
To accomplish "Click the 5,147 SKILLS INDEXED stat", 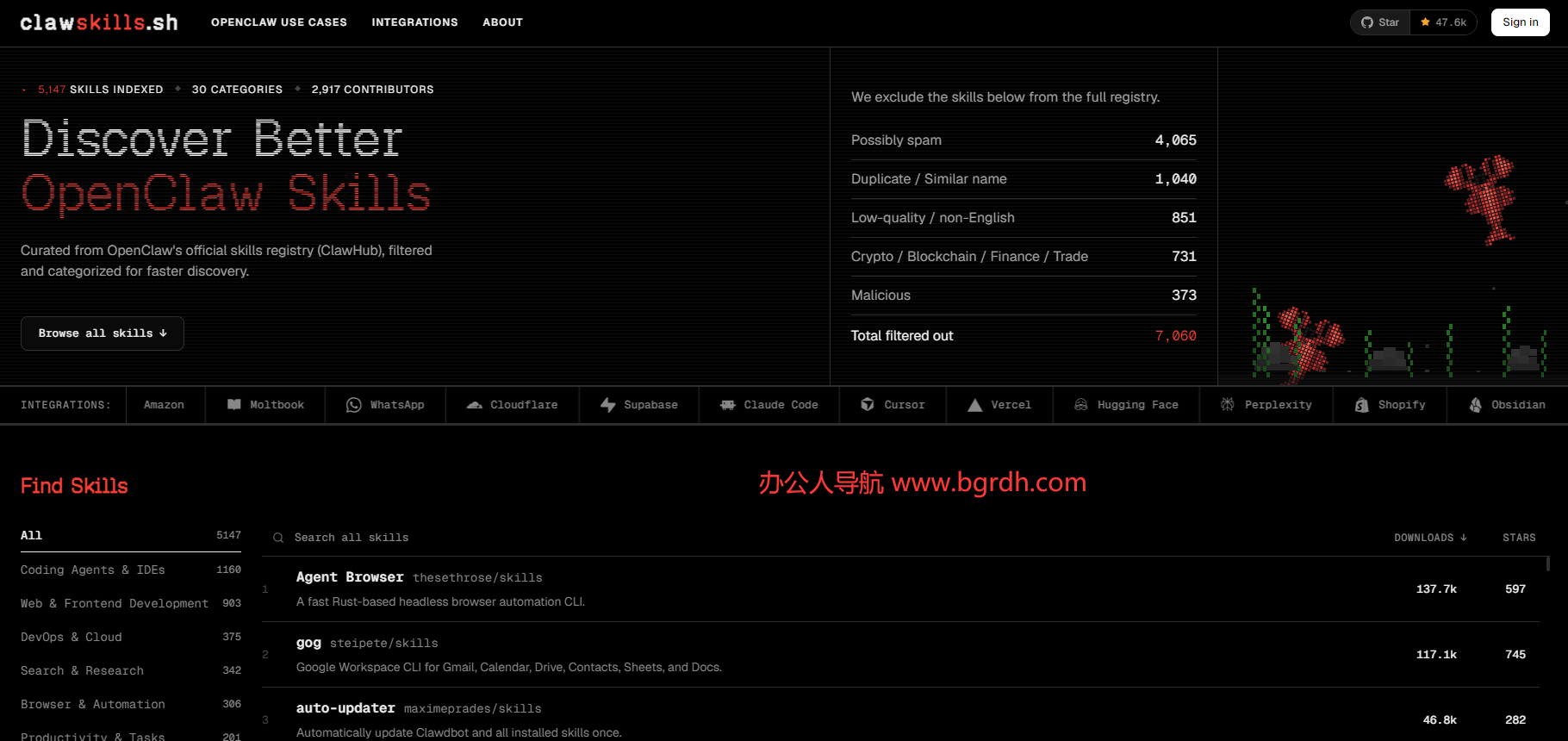I will (x=100, y=90).
